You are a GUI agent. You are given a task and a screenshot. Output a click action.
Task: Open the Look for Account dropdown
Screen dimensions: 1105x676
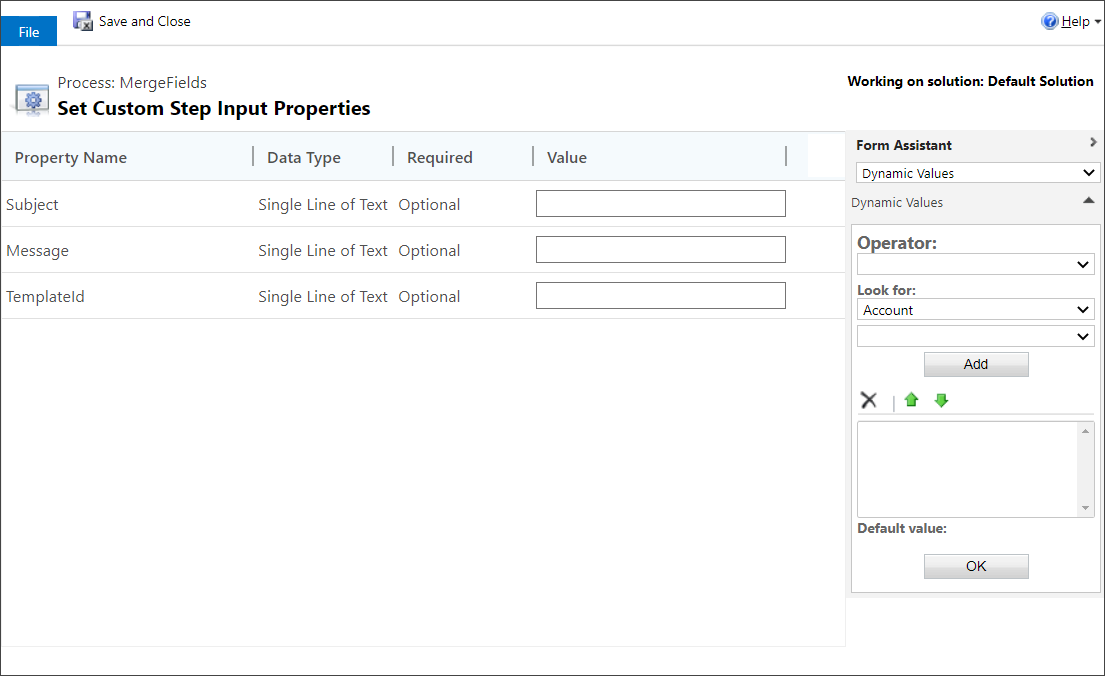click(975, 310)
